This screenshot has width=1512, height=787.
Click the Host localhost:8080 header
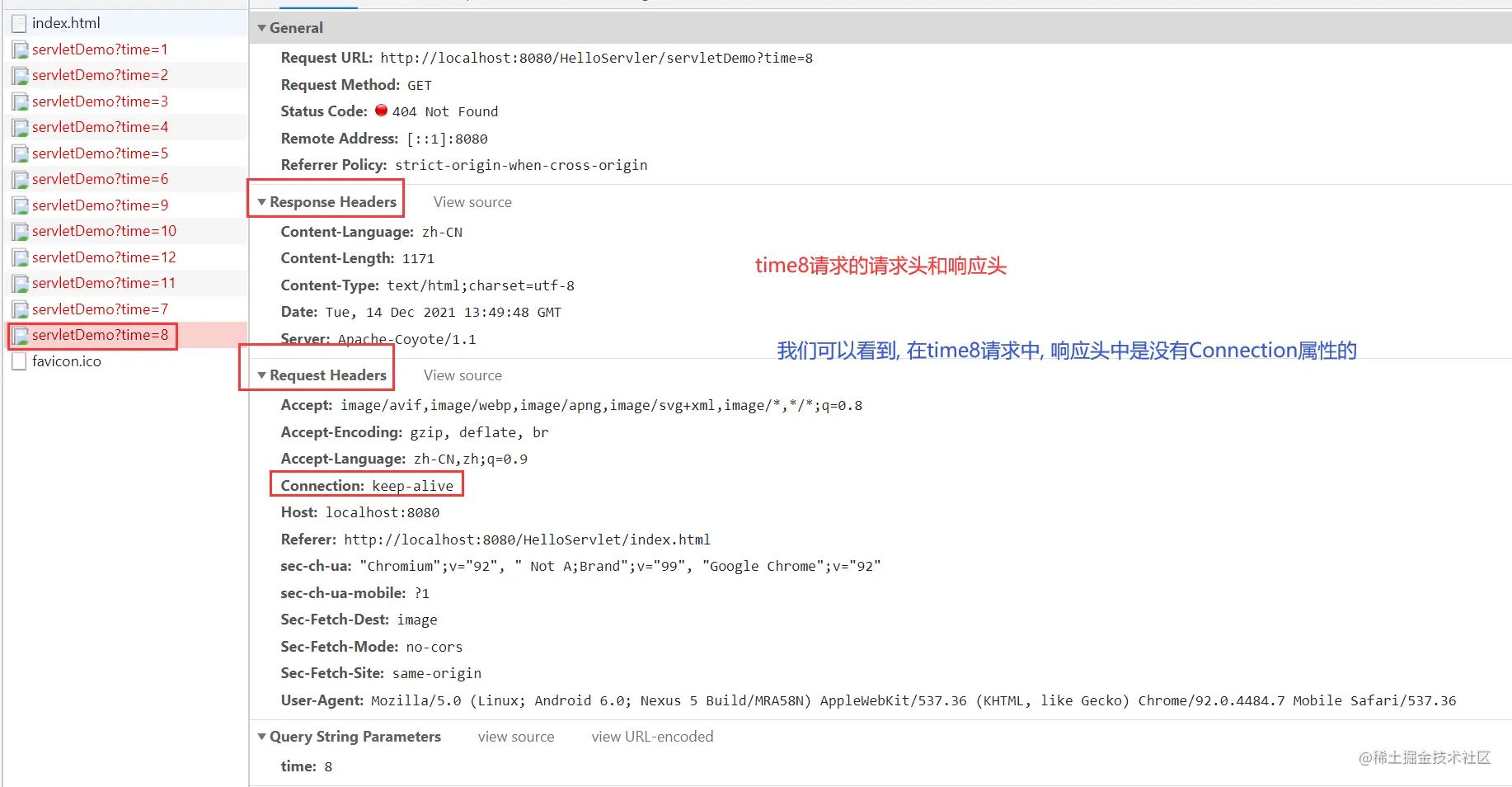click(x=359, y=513)
